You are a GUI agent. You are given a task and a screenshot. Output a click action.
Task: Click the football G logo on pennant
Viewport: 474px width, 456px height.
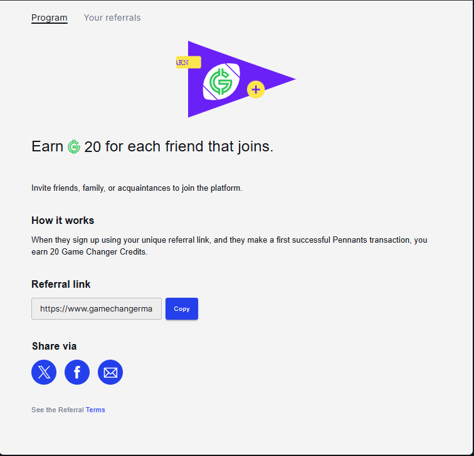[x=221, y=82]
